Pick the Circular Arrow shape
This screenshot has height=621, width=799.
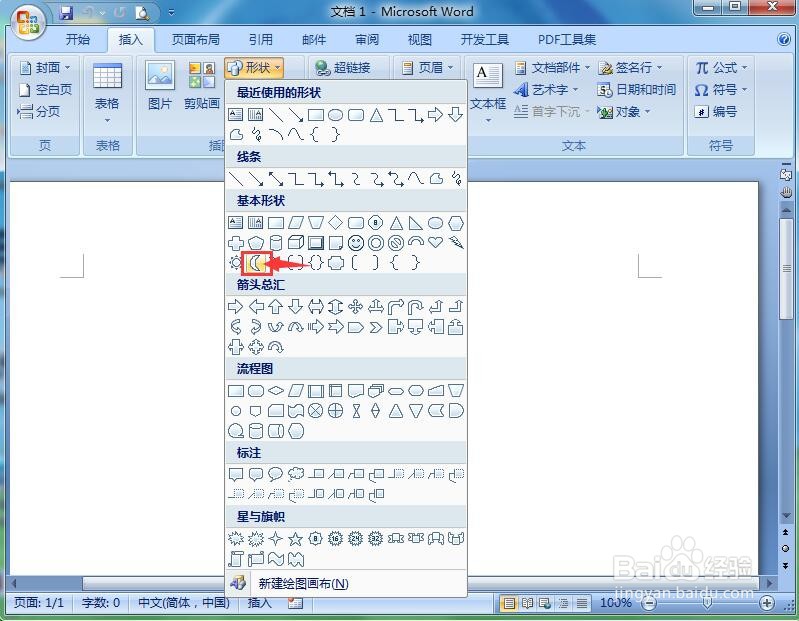click(x=276, y=347)
